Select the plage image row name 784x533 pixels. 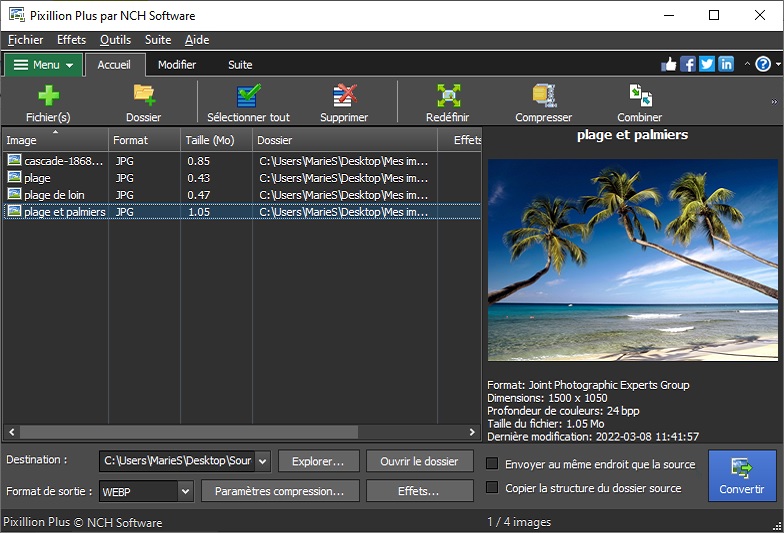pos(38,178)
